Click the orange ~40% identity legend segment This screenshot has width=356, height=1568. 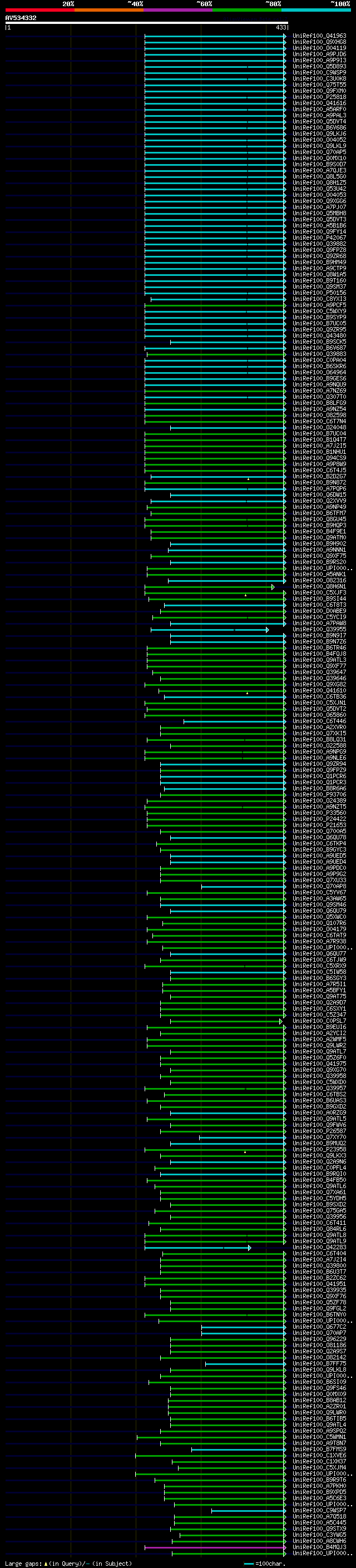coord(109,10)
